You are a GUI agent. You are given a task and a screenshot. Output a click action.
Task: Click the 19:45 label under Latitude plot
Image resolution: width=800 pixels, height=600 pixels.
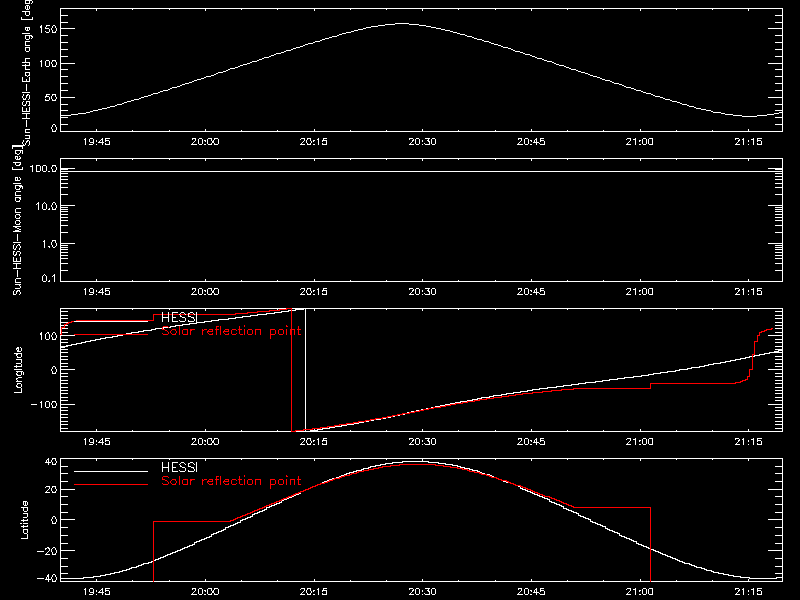96,592
